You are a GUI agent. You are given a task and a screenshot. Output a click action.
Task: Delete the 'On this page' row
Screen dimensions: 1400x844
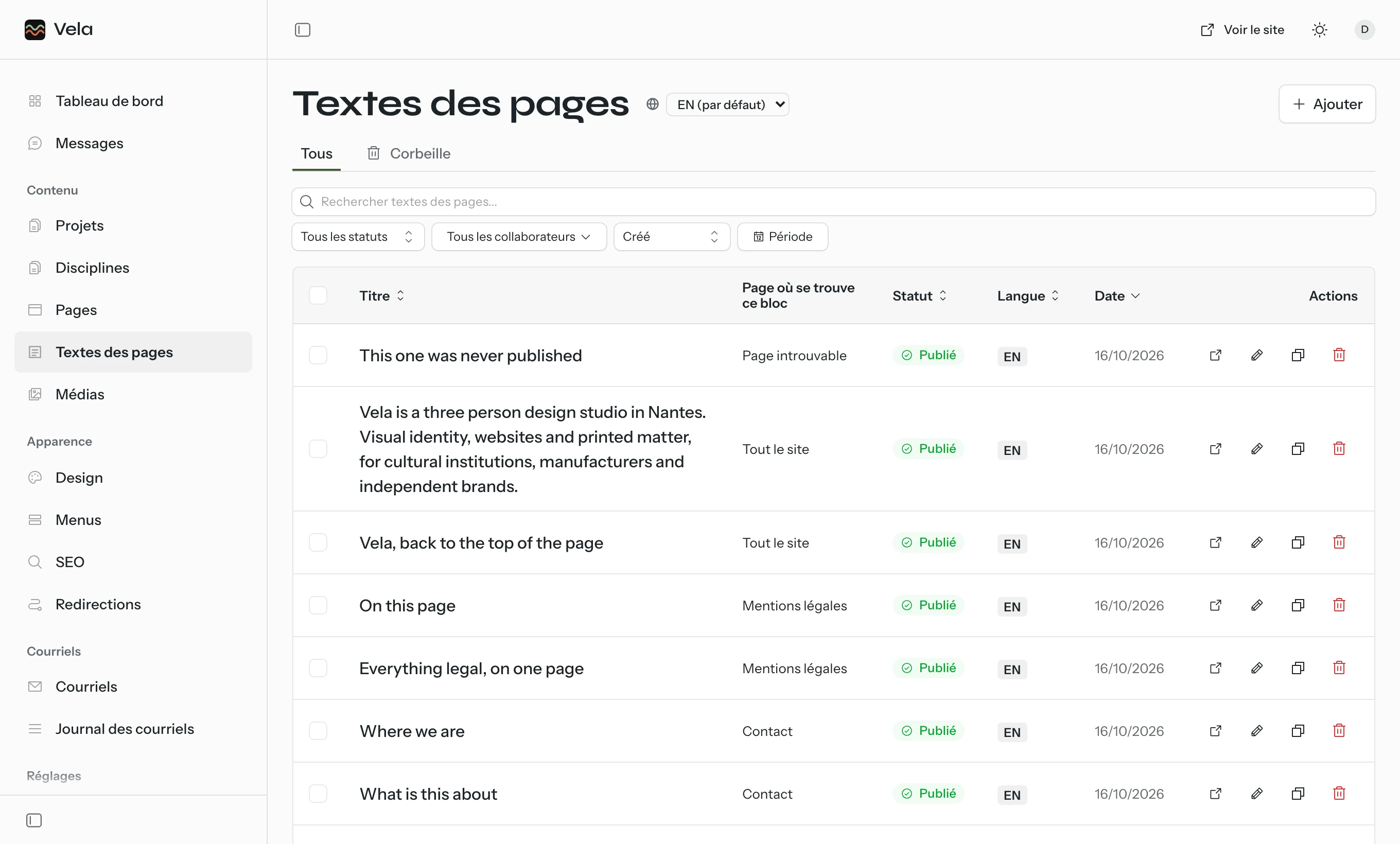pyautogui.click(x=1339, y=605)
